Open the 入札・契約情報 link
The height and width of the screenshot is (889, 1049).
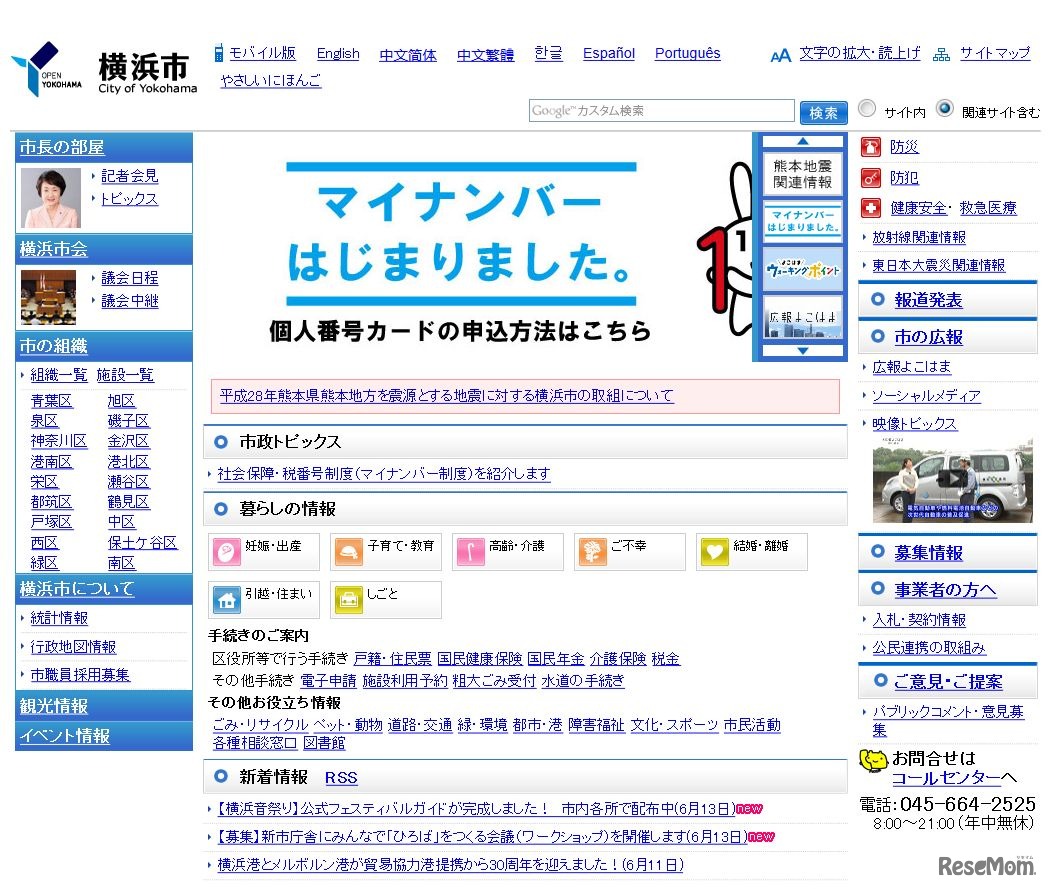(919, 620)
